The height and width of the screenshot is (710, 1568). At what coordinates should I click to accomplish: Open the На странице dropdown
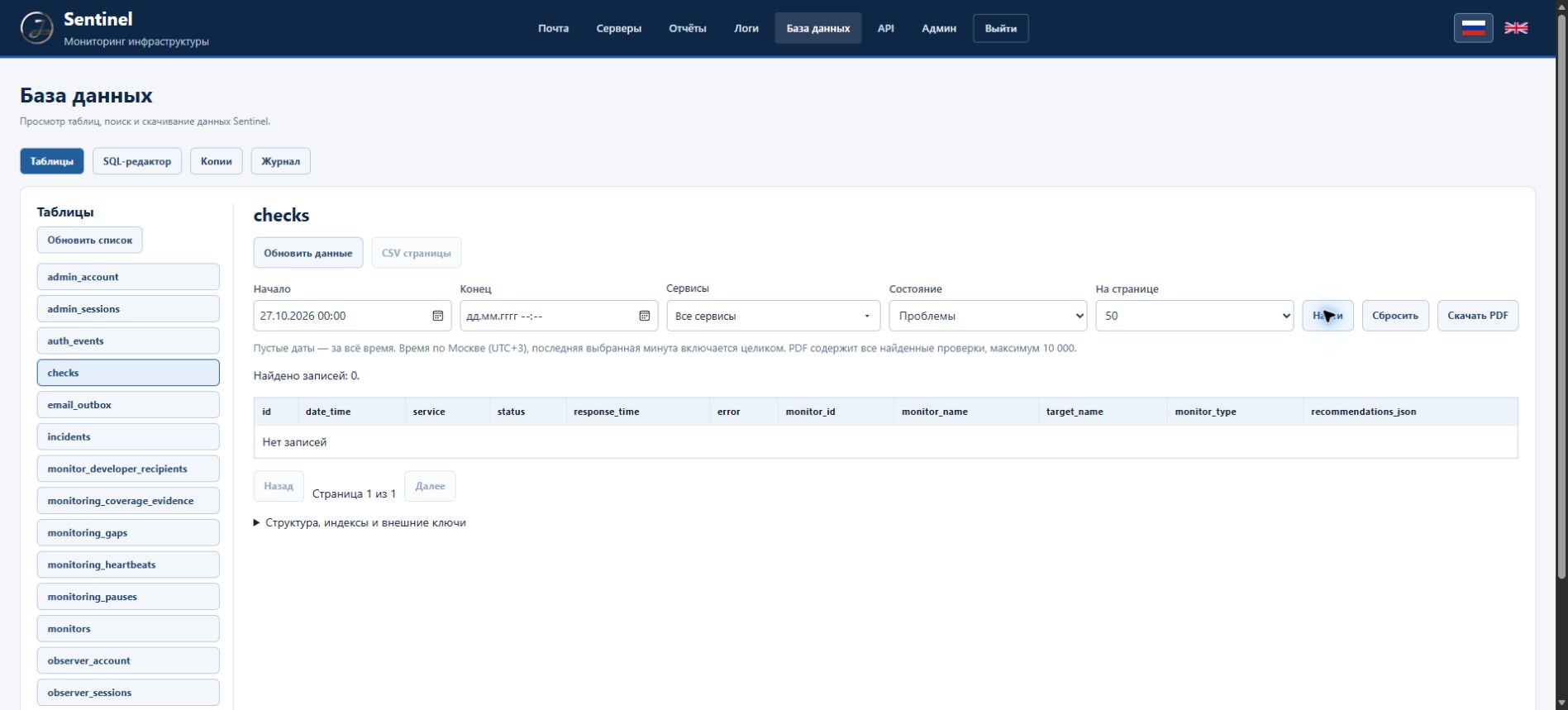tap(1194, 316)
